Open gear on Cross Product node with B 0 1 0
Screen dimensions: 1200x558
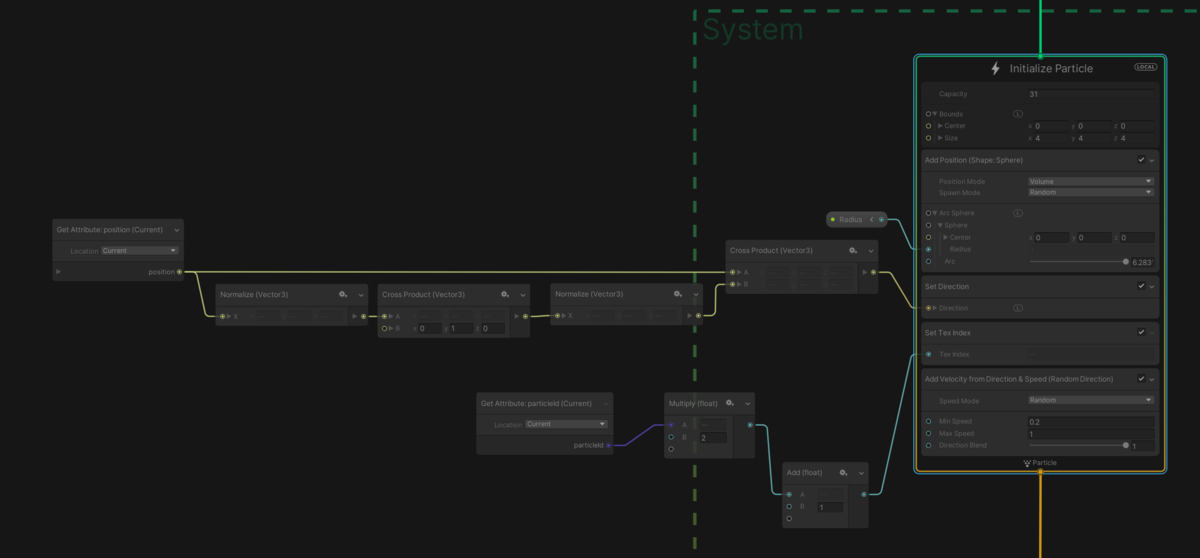(506, 295)
